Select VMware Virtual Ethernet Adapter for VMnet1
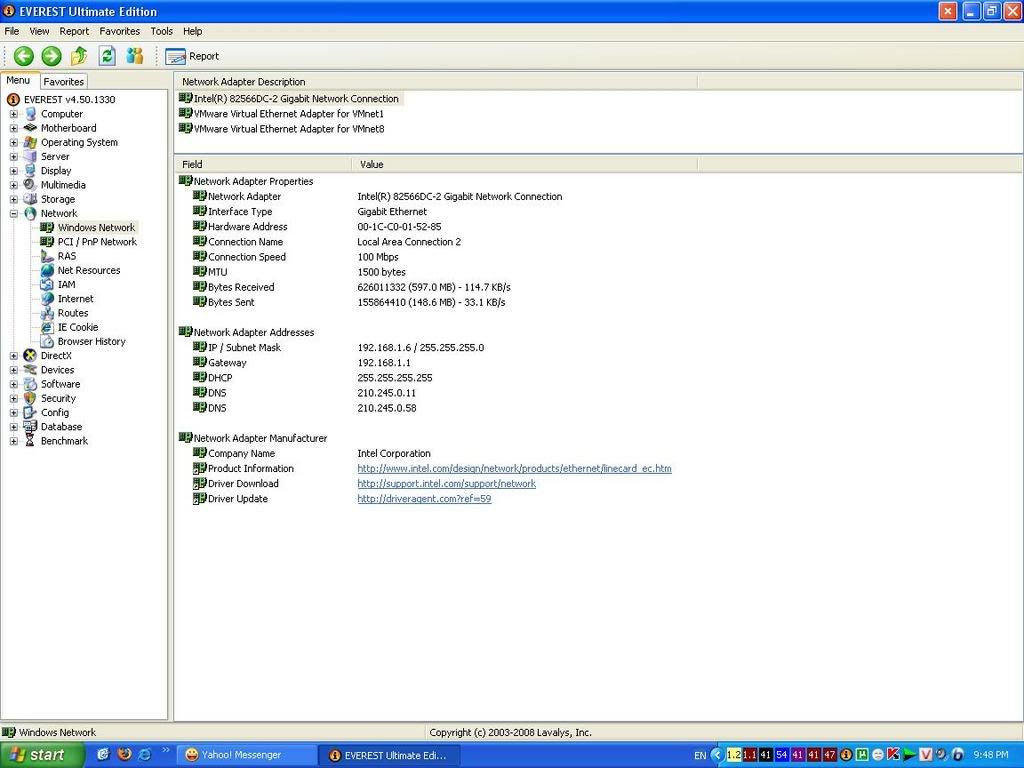Image resolution: width=1024 pixels, height=768 pixels. 289,114
